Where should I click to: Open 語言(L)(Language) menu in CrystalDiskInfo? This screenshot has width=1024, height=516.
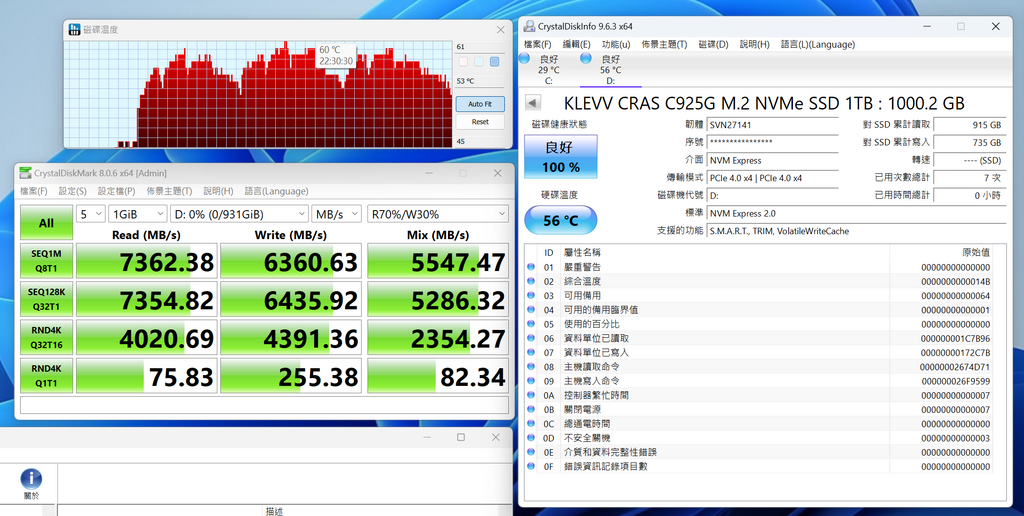click(x=818, y=44)
